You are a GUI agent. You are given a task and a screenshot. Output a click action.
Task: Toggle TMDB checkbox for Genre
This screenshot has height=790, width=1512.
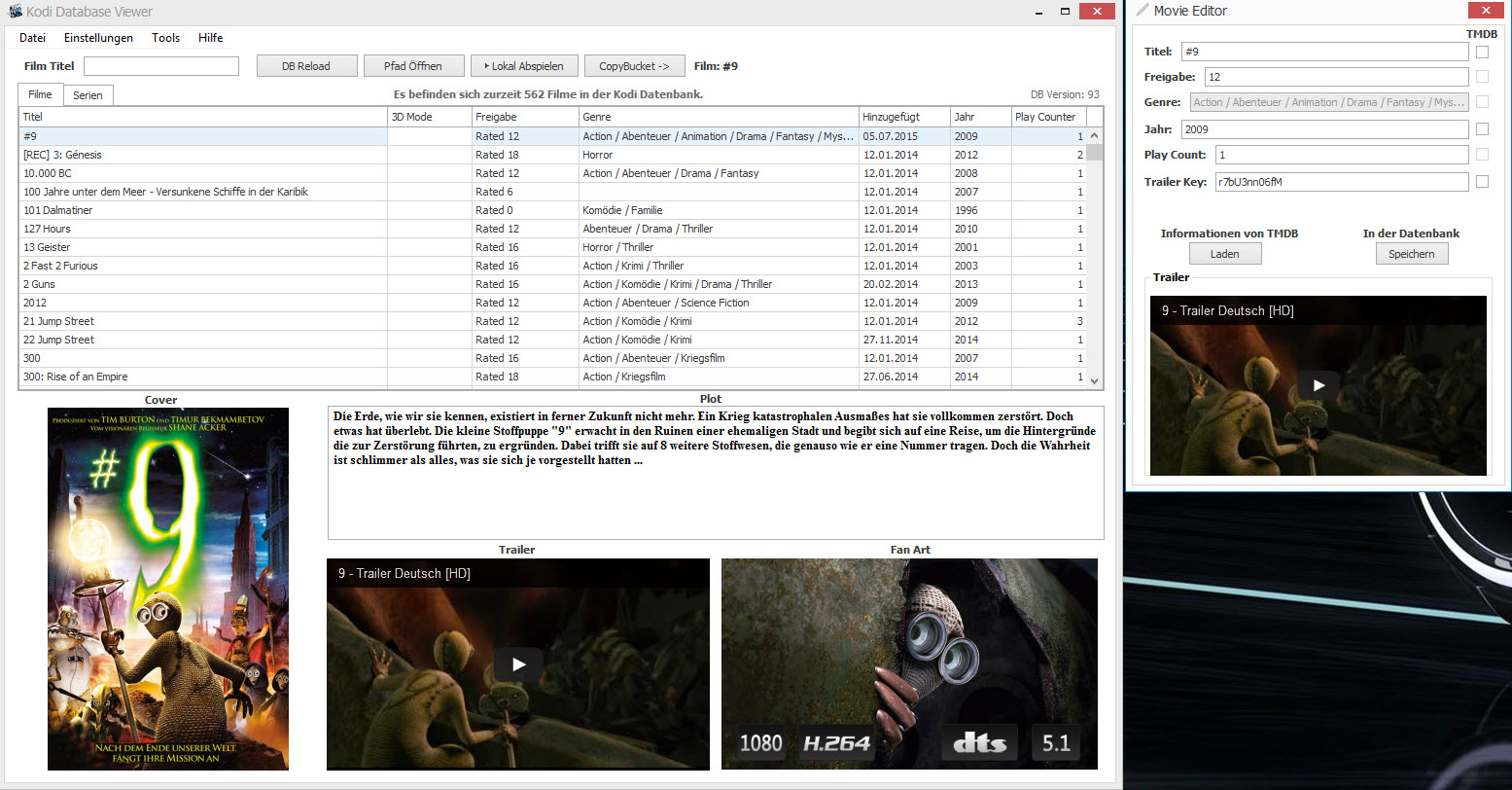[x=1482, y=102]
